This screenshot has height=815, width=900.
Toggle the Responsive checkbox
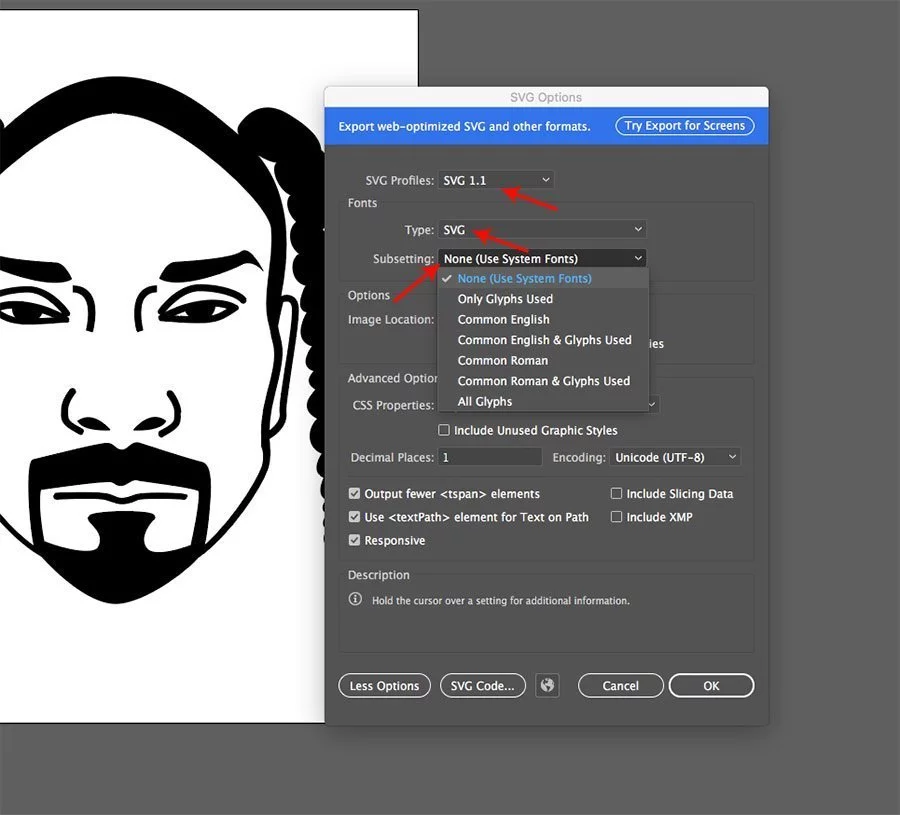(x=355, y=541)
